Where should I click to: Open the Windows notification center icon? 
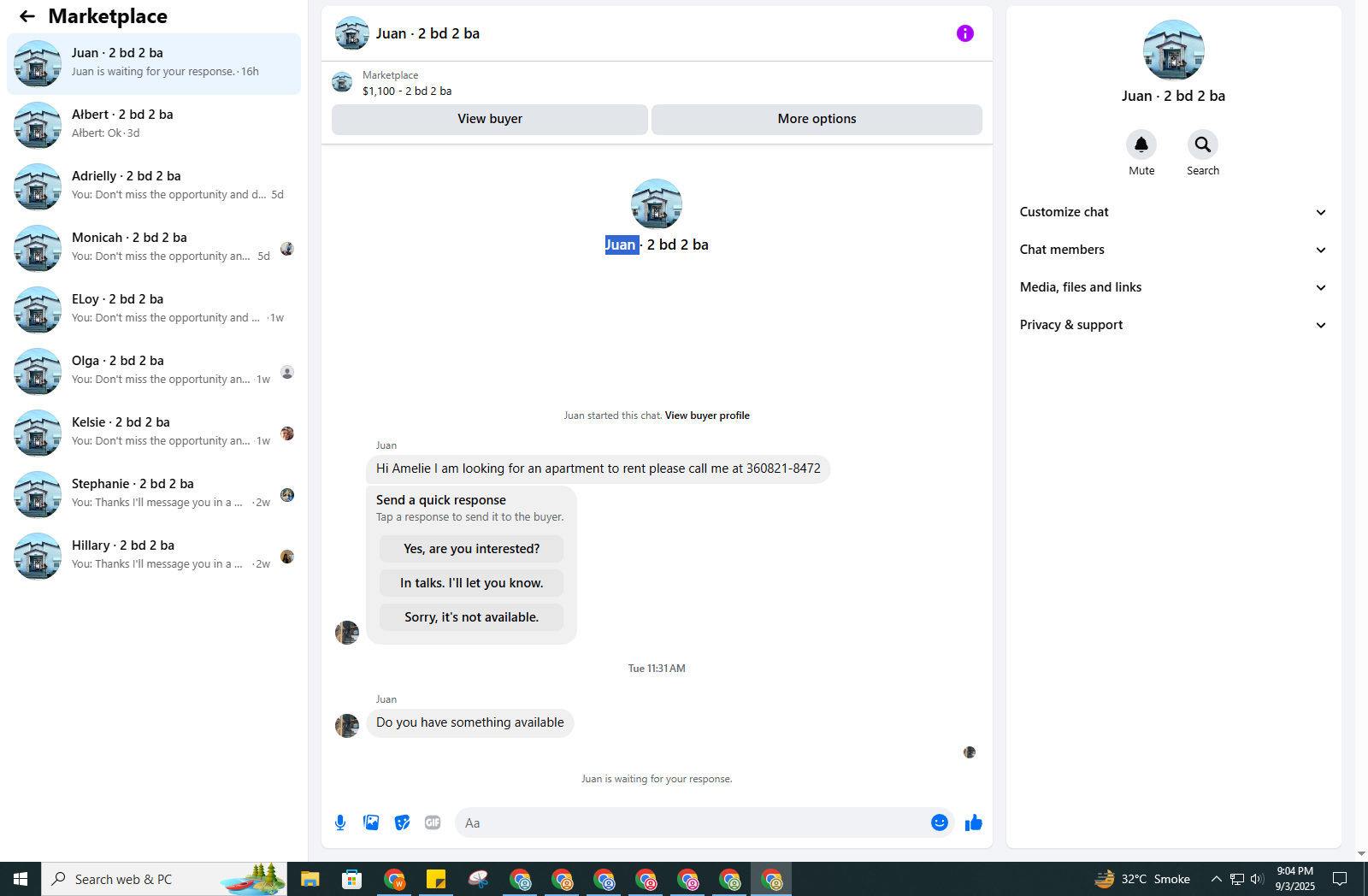pos(1340,879)
